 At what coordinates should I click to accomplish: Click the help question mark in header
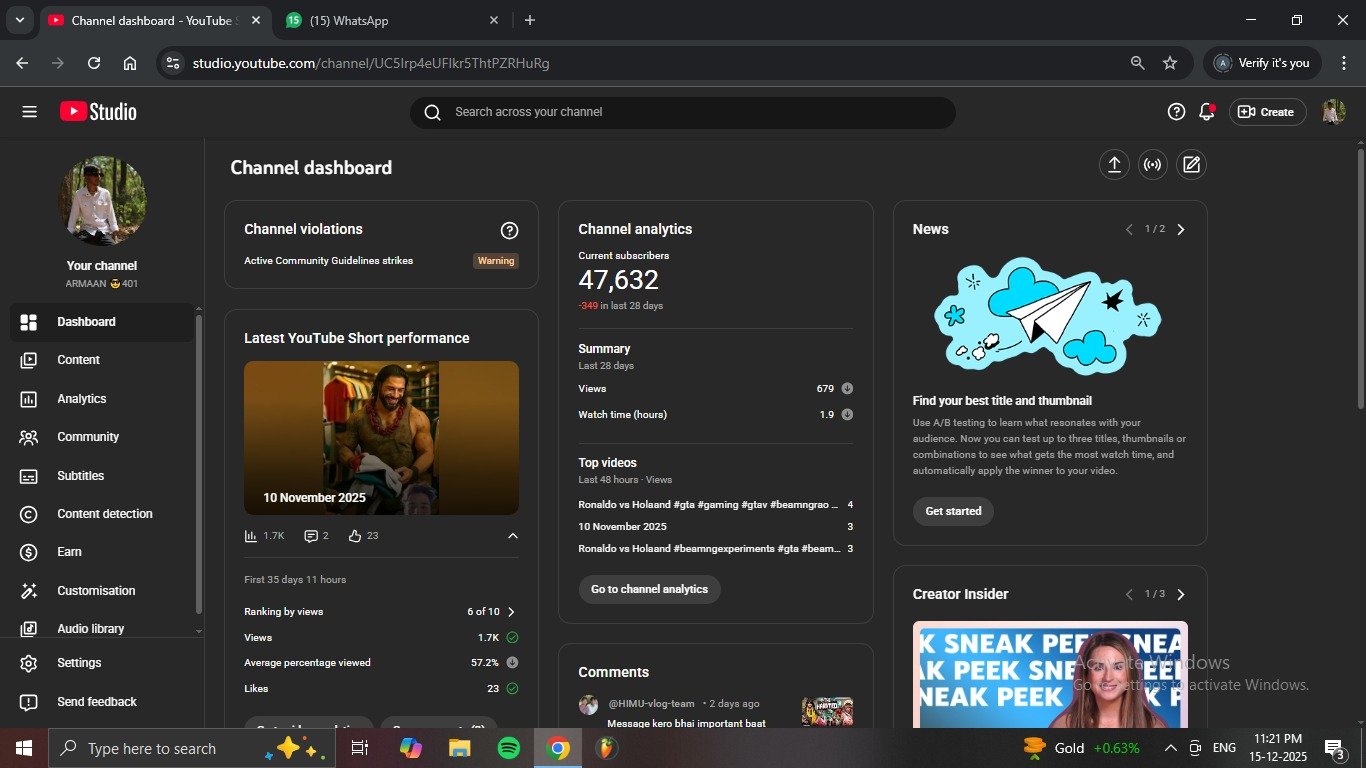(x=1176, y=112)
